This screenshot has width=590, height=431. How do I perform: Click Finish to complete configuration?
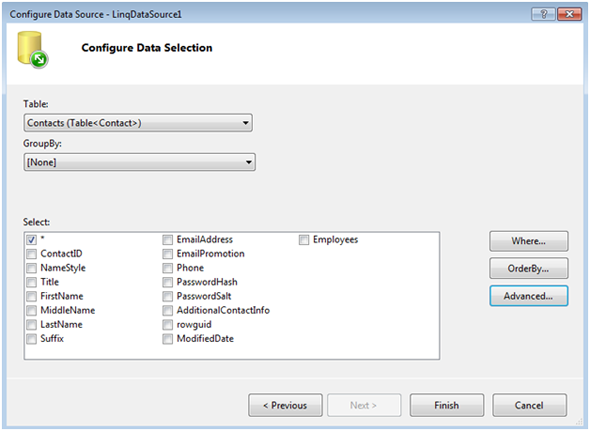click(447, 405)
